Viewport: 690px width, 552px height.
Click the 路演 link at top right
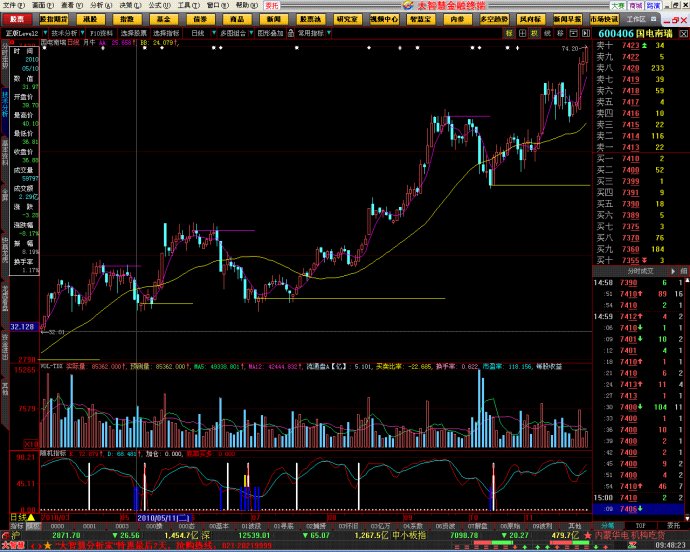653,6
